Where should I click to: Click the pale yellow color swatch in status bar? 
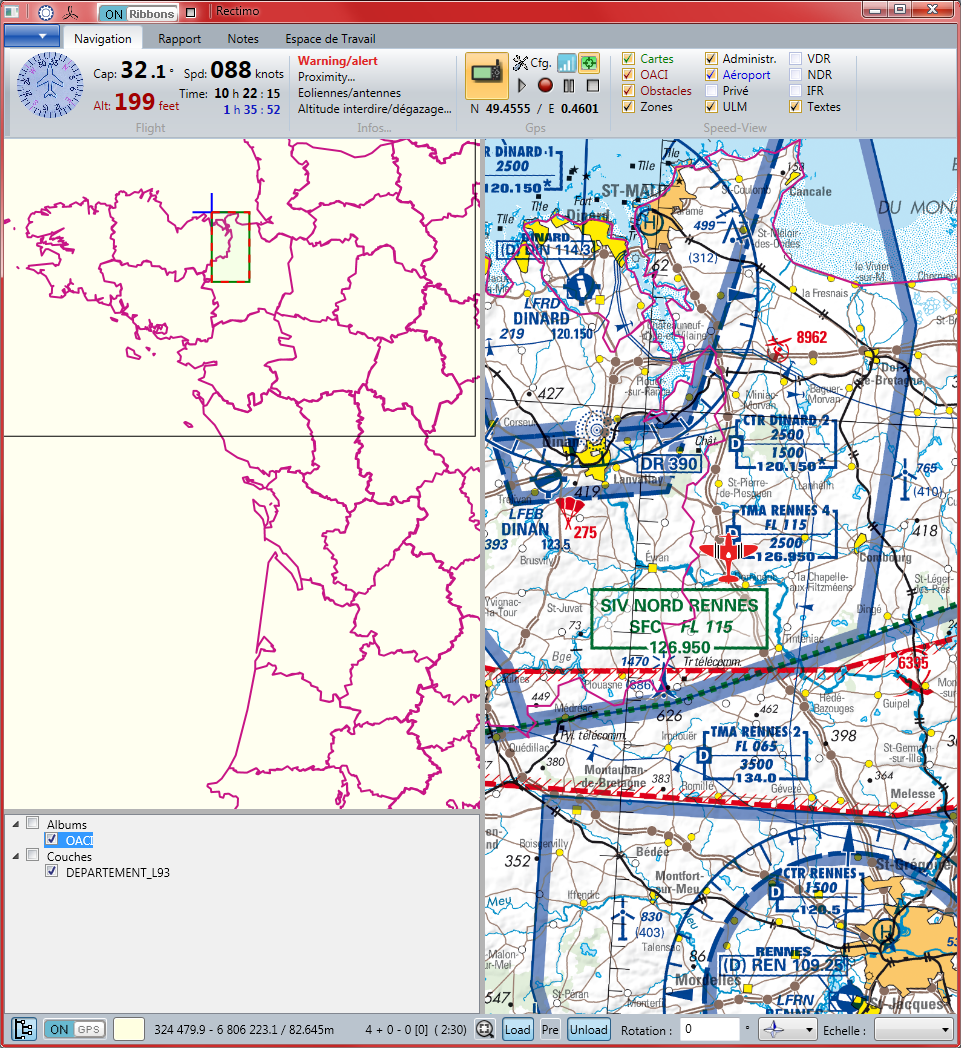[129, 1029]
